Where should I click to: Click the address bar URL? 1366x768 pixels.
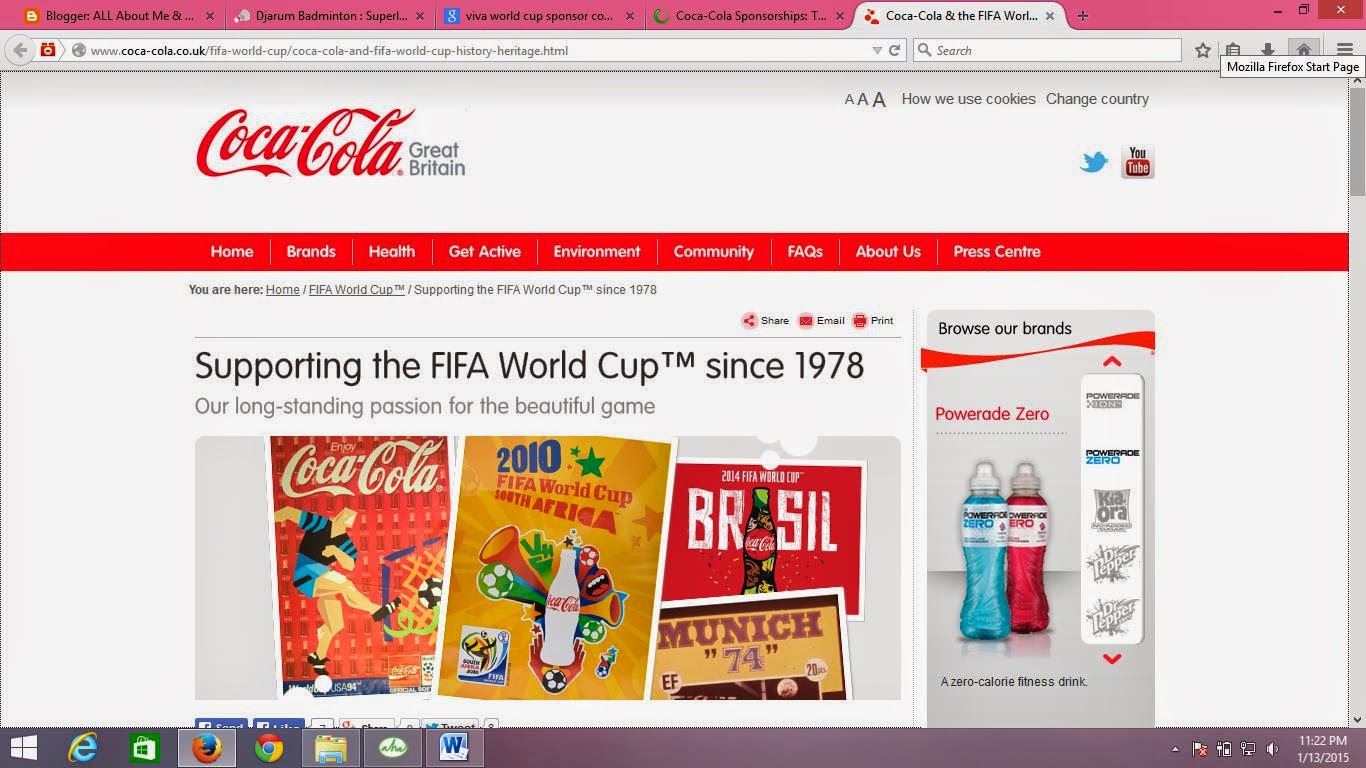tap(329, 50)
